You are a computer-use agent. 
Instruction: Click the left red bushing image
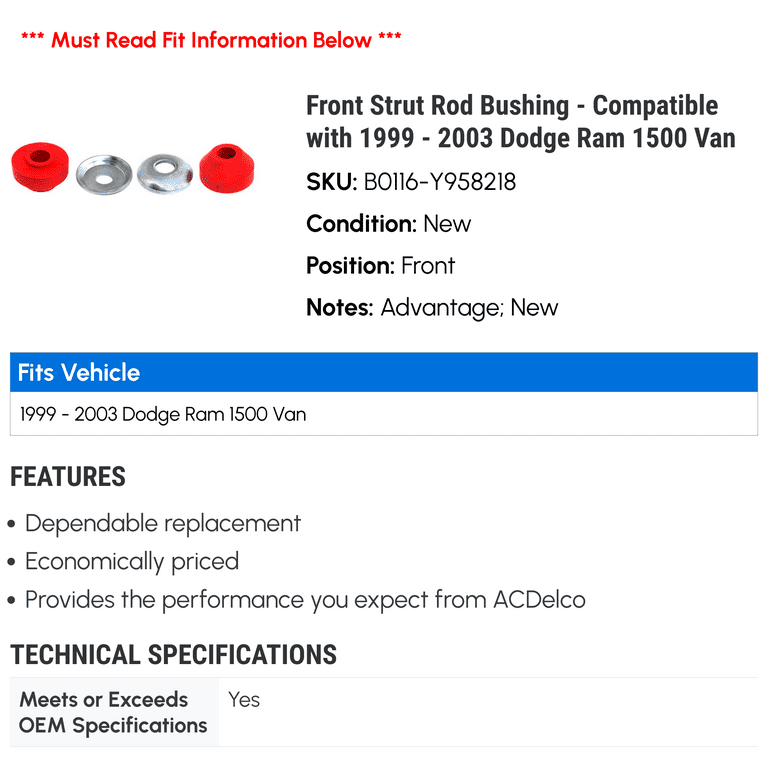point(40,167)
